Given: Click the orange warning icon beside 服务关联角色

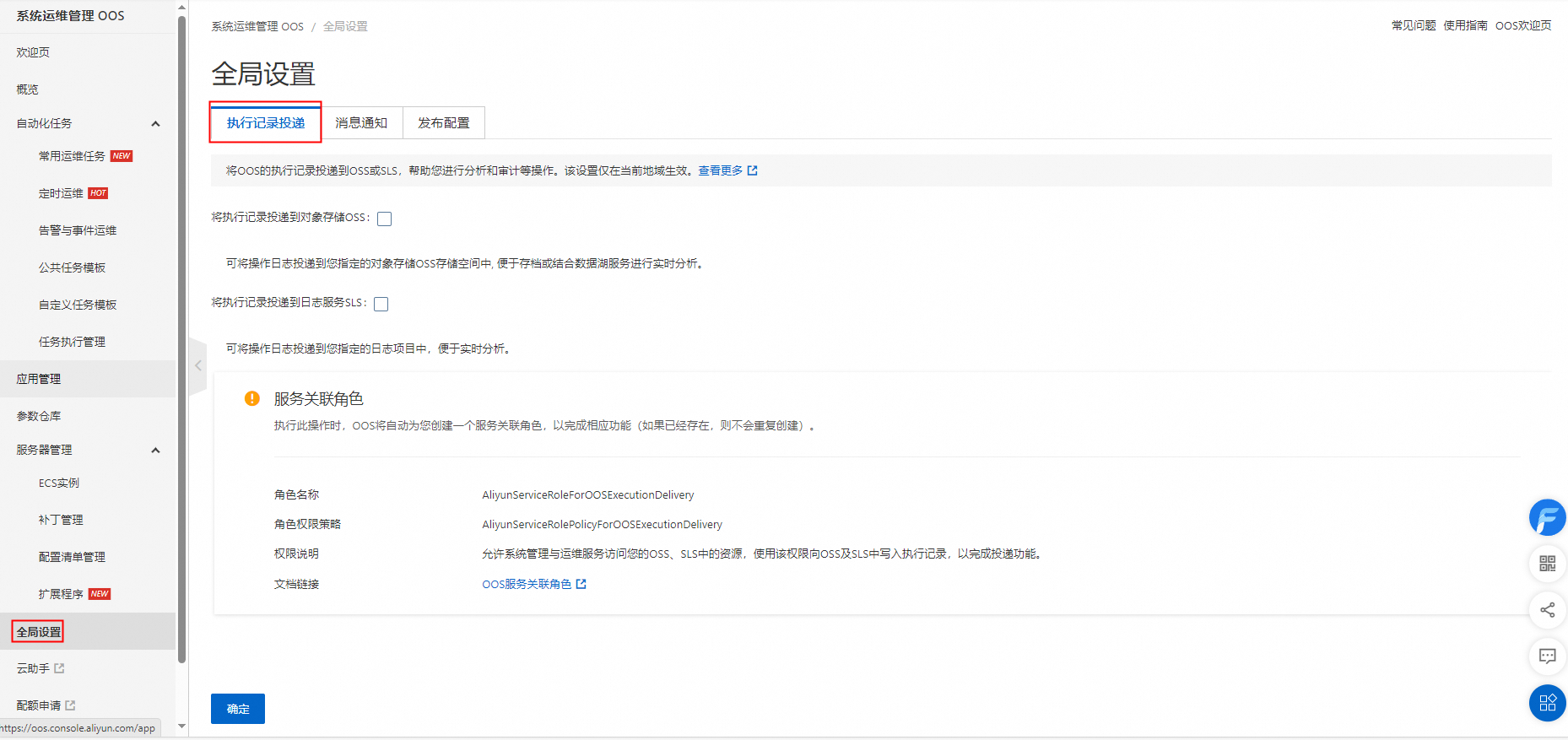Looking at the screenshot, I should point(251,398).
